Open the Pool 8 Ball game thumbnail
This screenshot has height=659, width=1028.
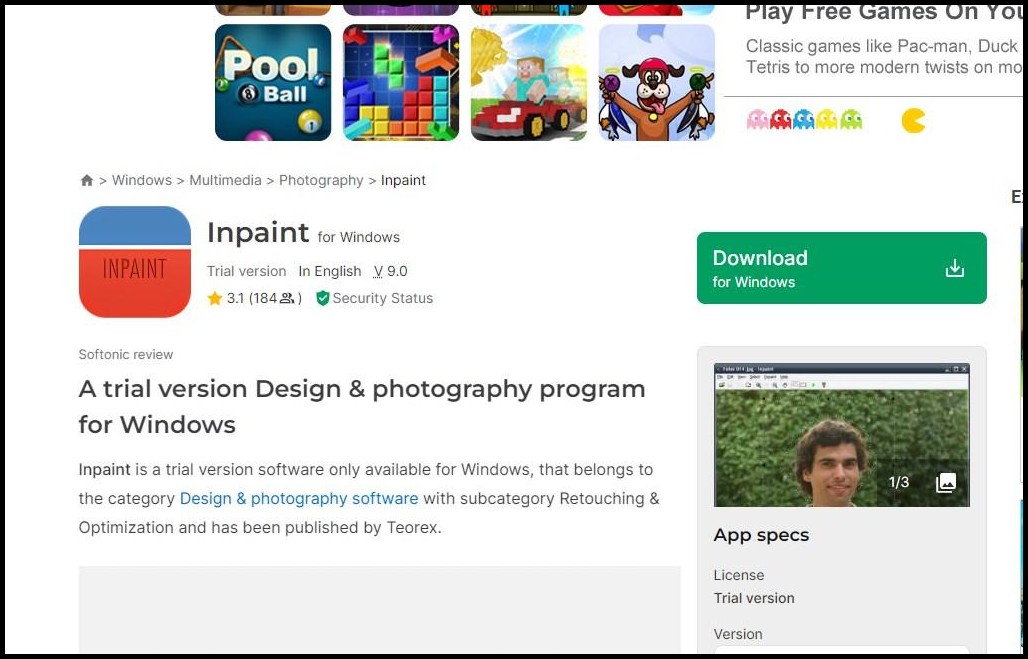273,82
